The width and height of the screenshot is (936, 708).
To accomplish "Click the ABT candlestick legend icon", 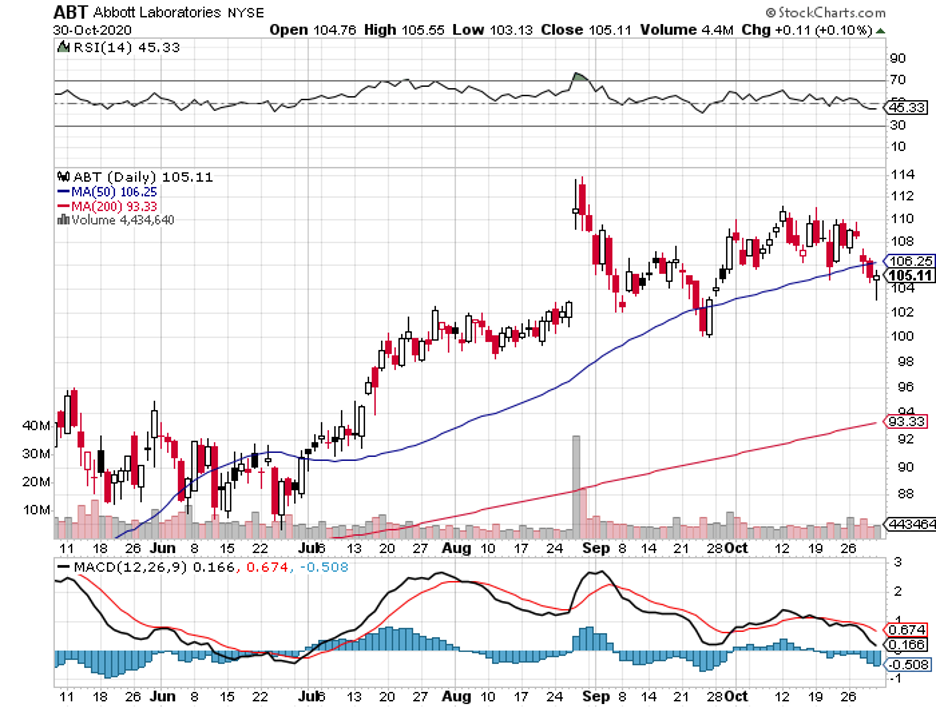I will pyautogui.click(x=63, y=177).
